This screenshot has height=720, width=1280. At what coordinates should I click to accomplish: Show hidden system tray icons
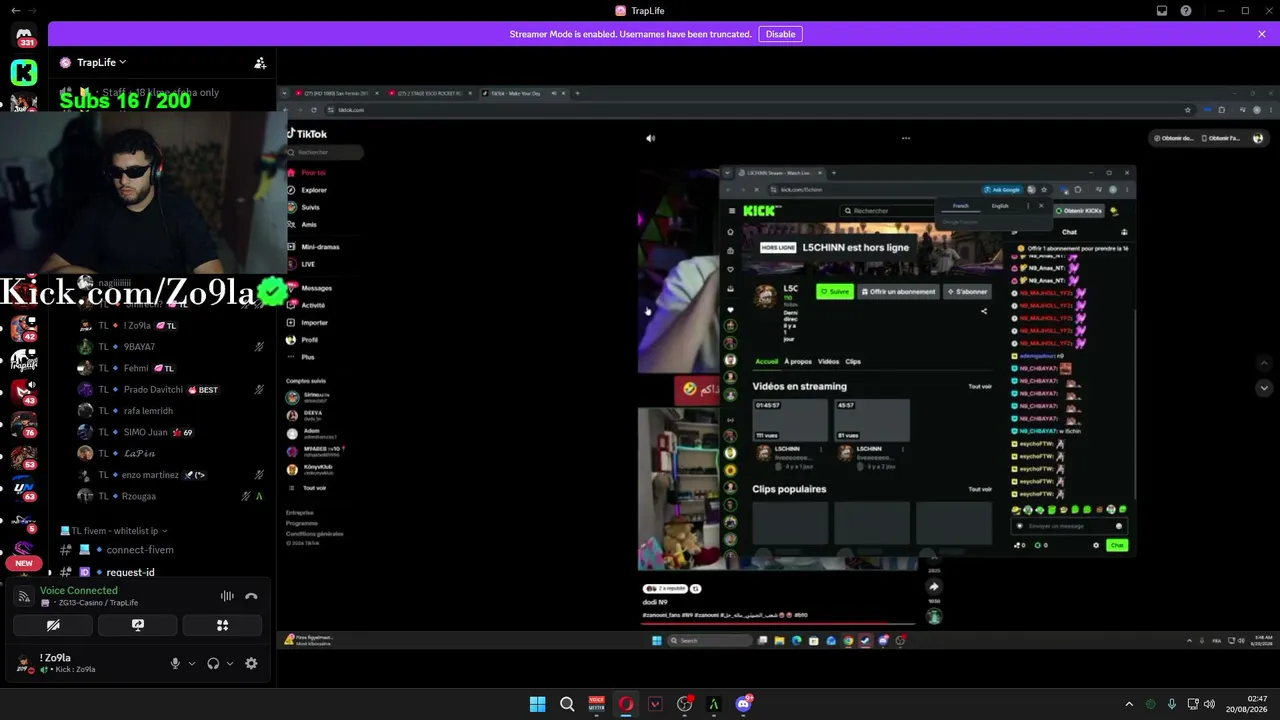[x=1129, y=704]
